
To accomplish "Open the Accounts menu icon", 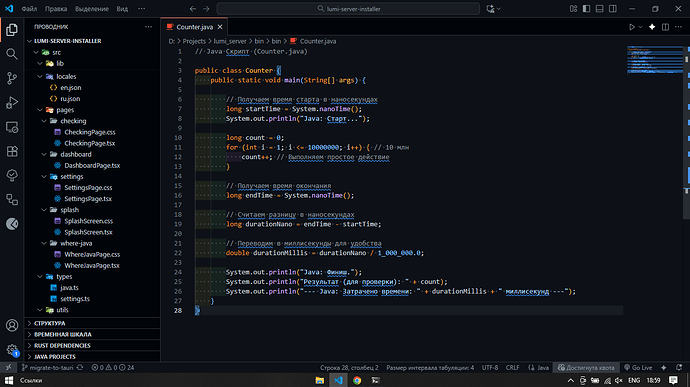I will [x=12, y=325].
